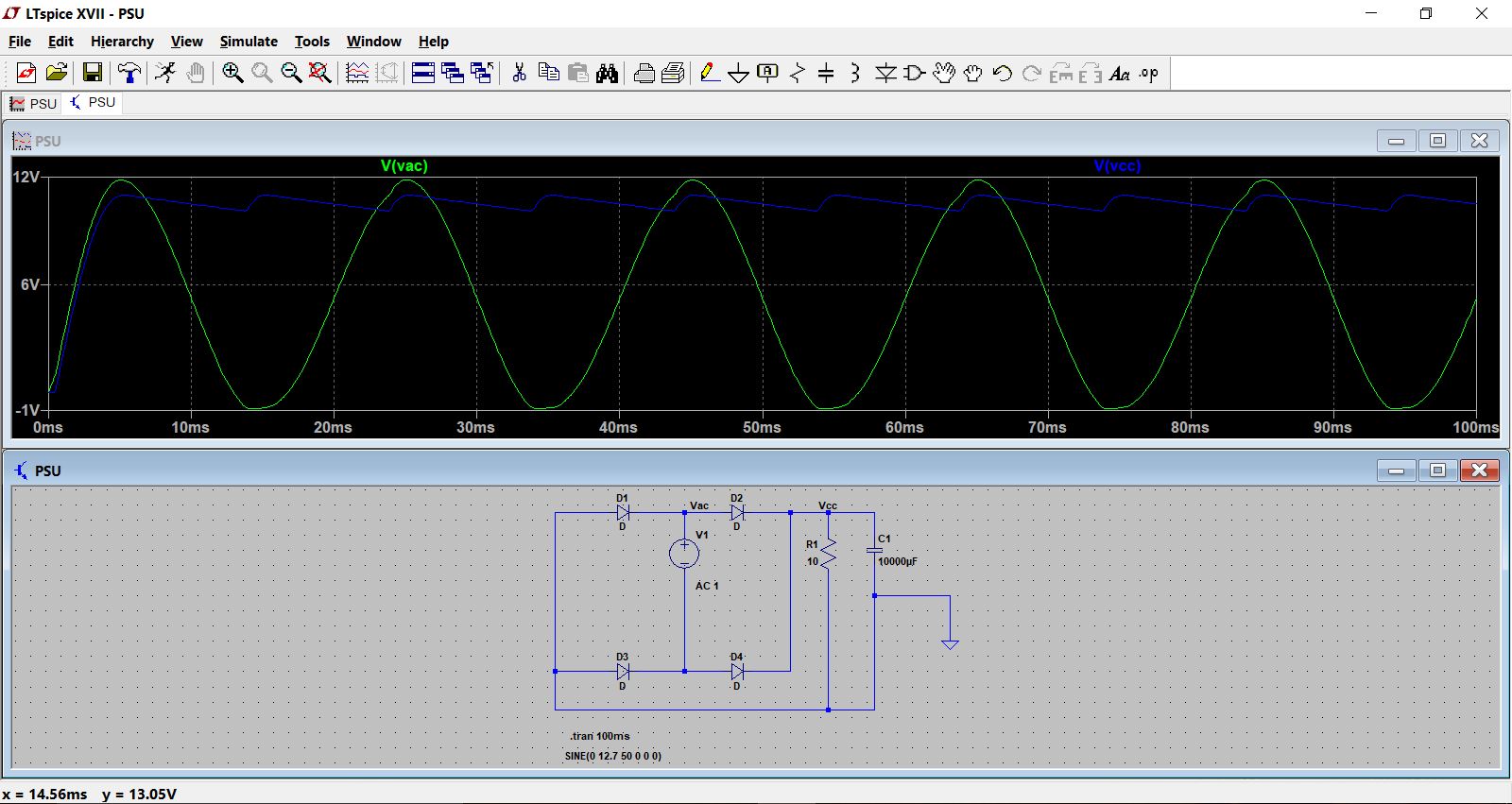Click the Halt hand icon
Screen dimensions: 1512x804
[196, 73]
